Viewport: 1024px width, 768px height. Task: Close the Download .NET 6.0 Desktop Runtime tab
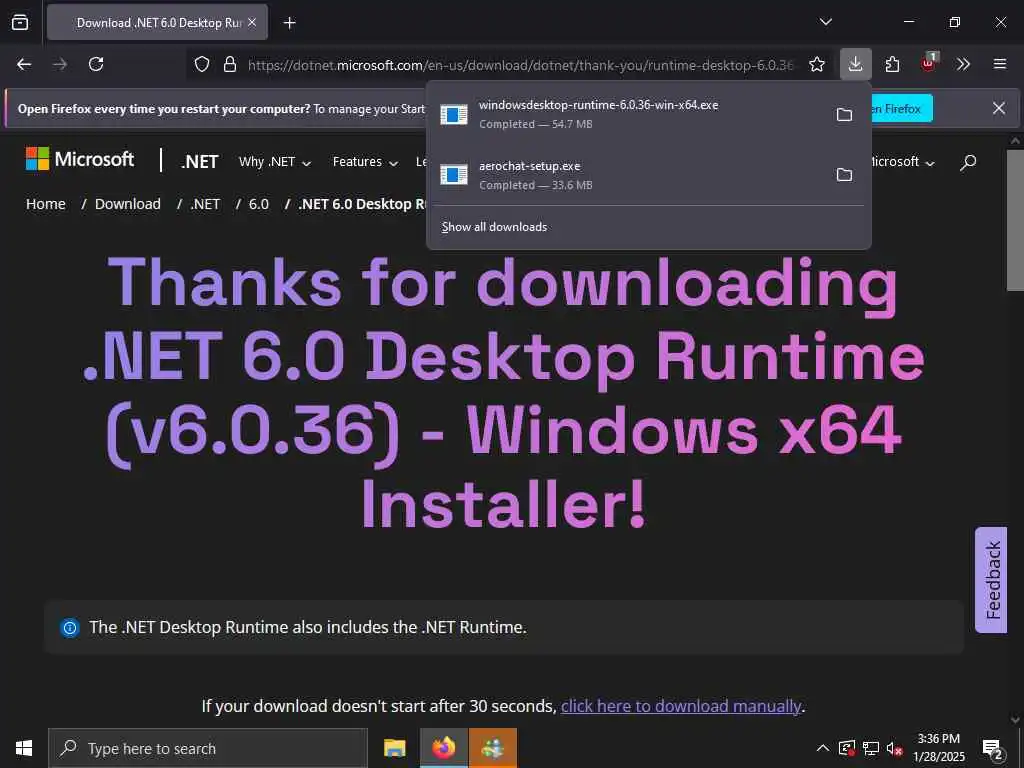pyautogui.click(x=252, y=22)
